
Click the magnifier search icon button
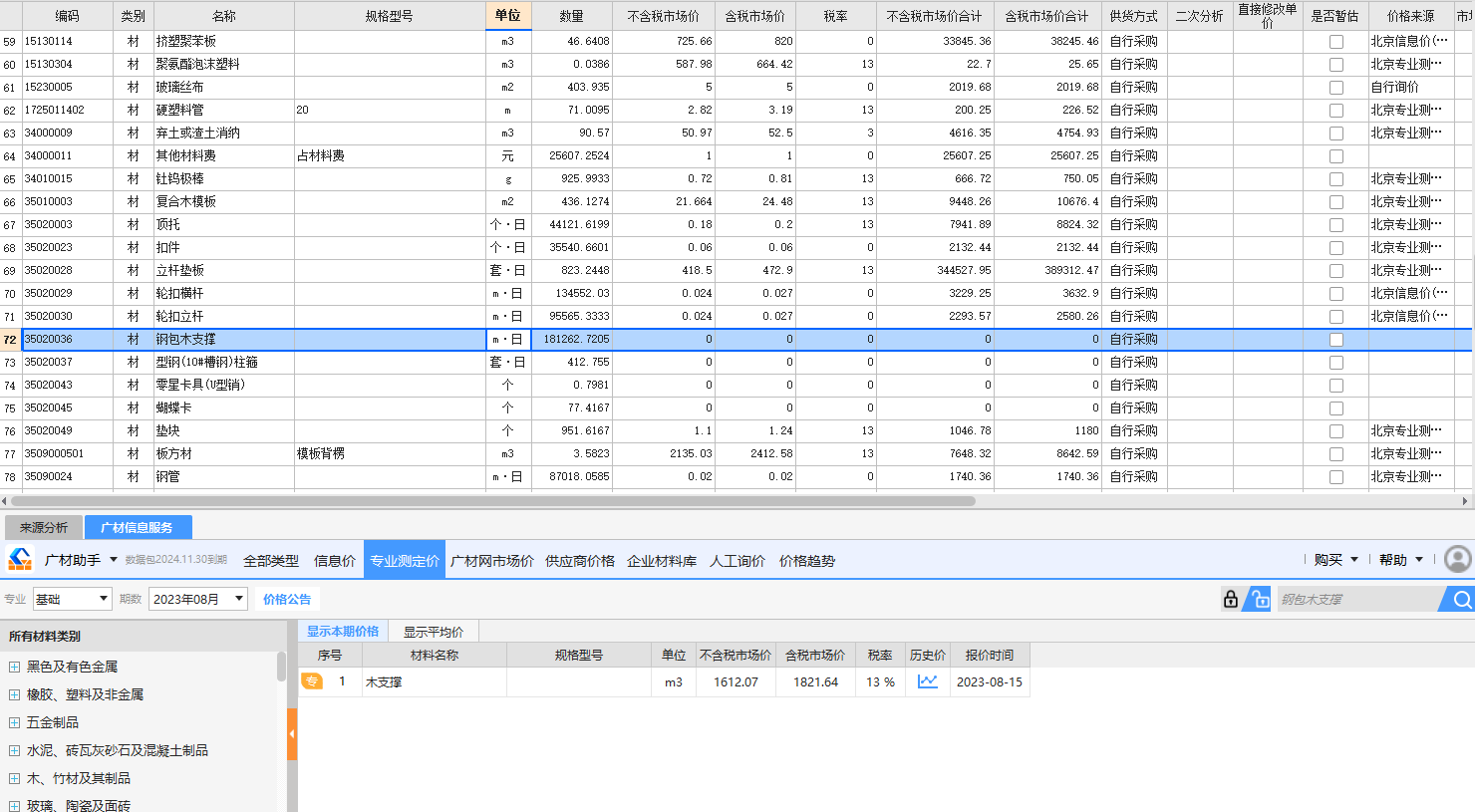[x=1461, y=599]
